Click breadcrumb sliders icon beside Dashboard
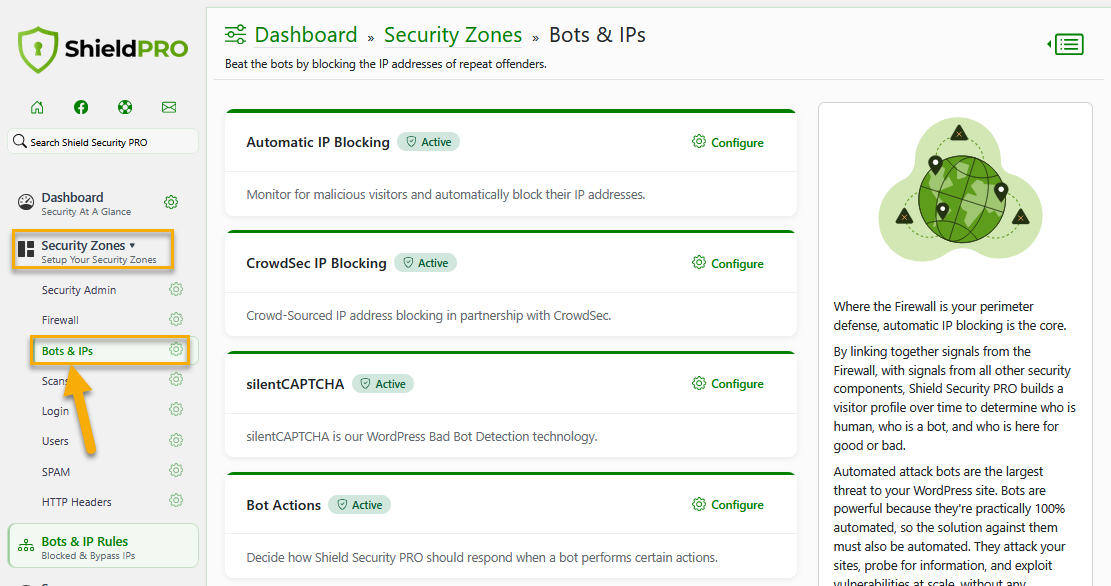Screen dimensions: 1111x586 [235, 34]
